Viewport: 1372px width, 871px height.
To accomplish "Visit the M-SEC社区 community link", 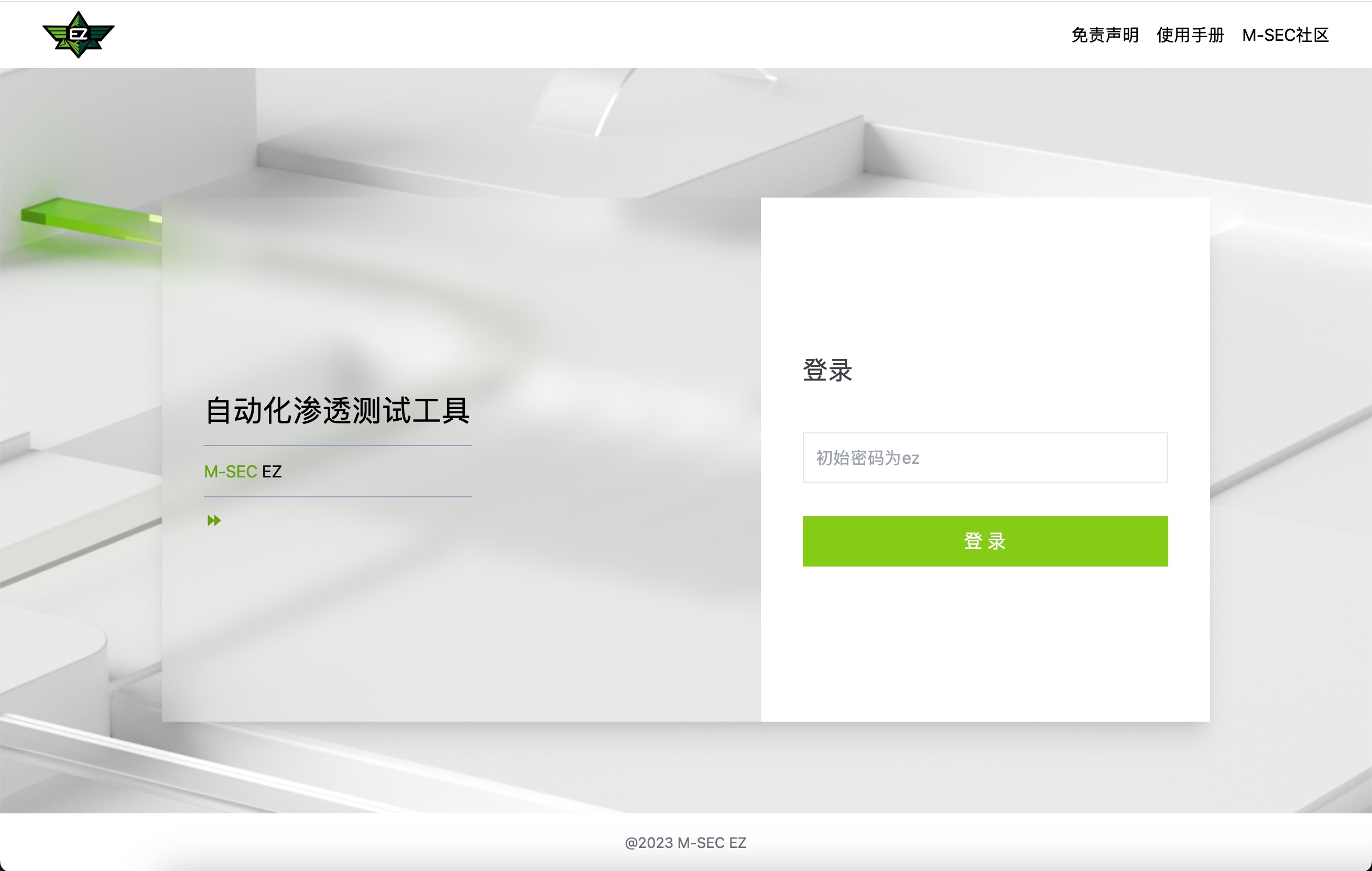I will coord(1285,35).
